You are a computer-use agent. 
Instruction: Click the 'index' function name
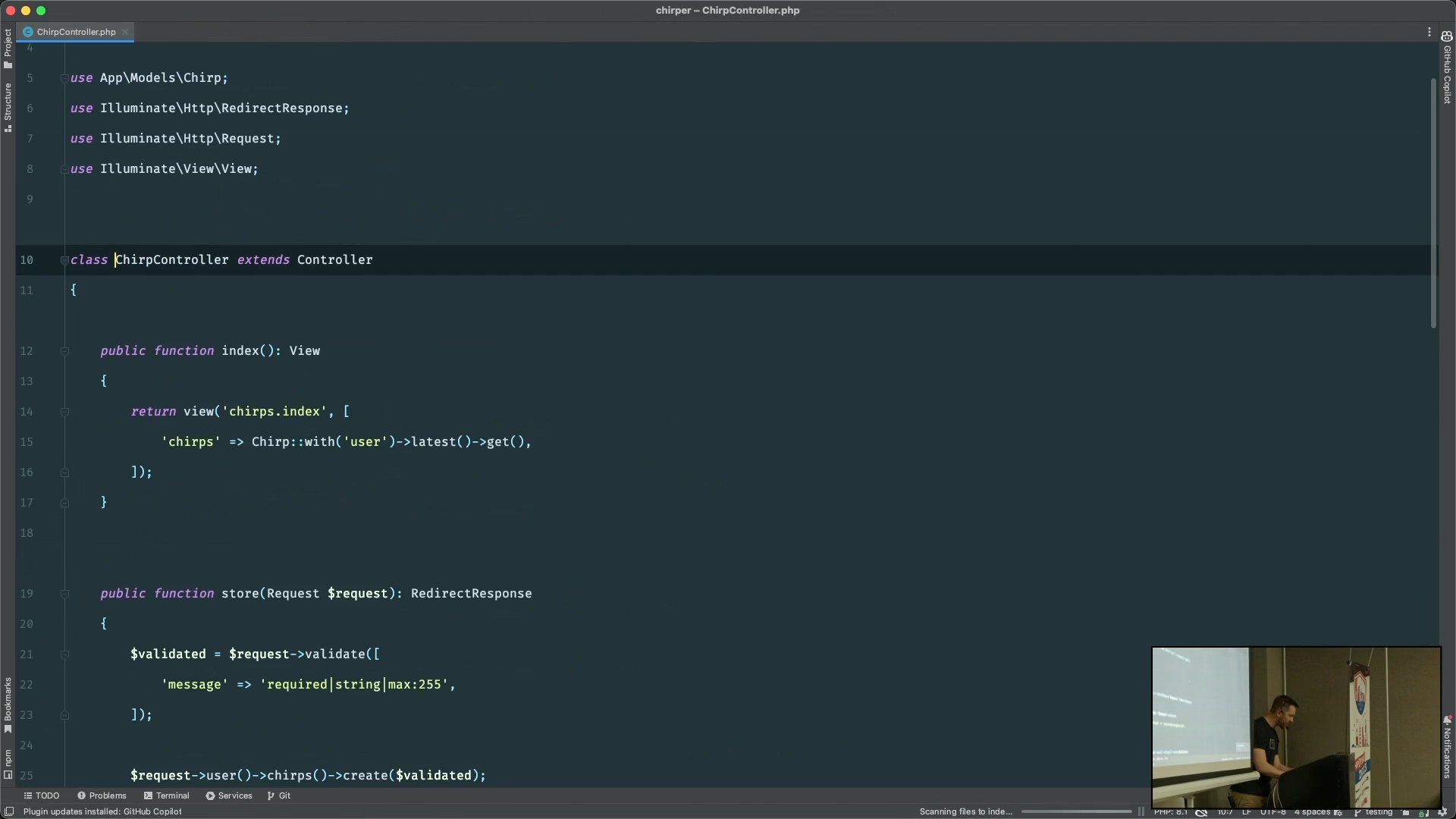point(240,351)
